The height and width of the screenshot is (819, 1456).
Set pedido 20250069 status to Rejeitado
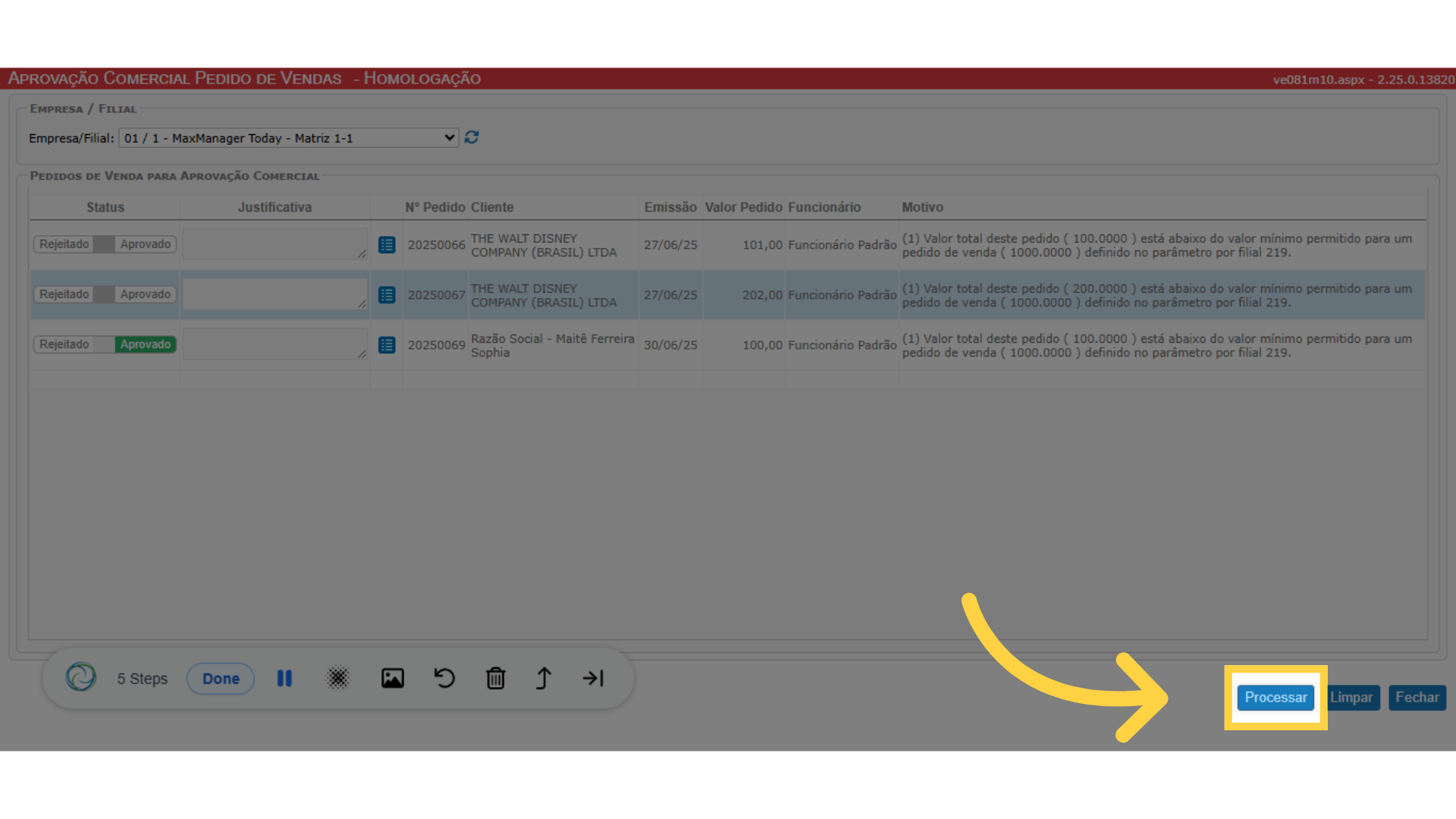pyautogui.click(x=64, y=344)
